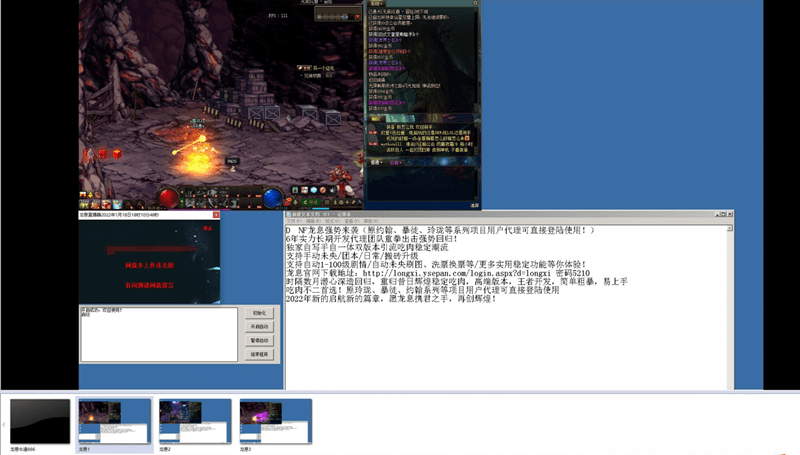The height and width of the screenshot is (455, 800).
Task: Click the game chat log scrollbar
Action: (x=477, y=59)
